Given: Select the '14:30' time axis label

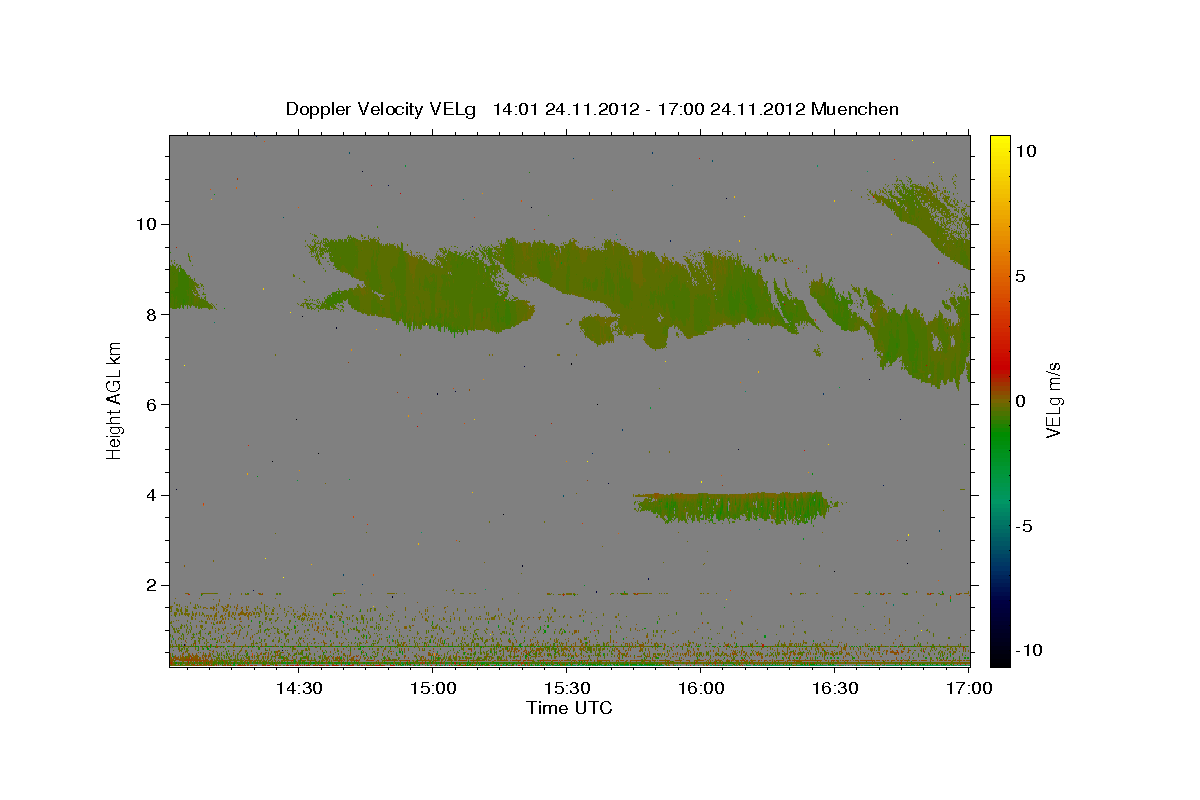Looking at the screenshot, I should click(298, 688).
